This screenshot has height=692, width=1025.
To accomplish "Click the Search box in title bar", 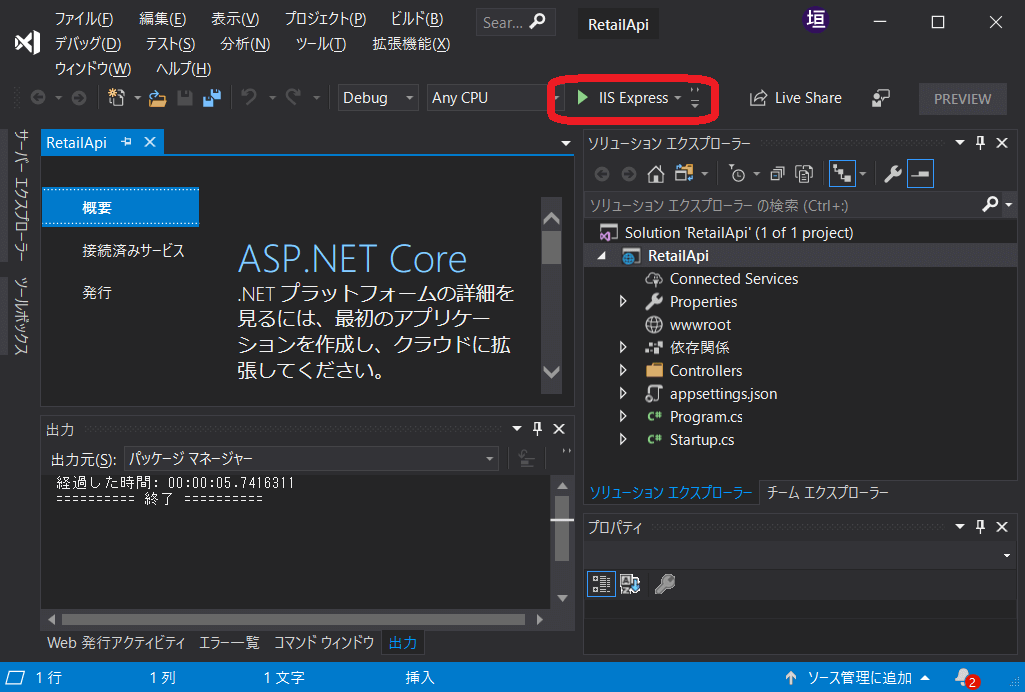I will pyautogui.click(x=515, y=22).
